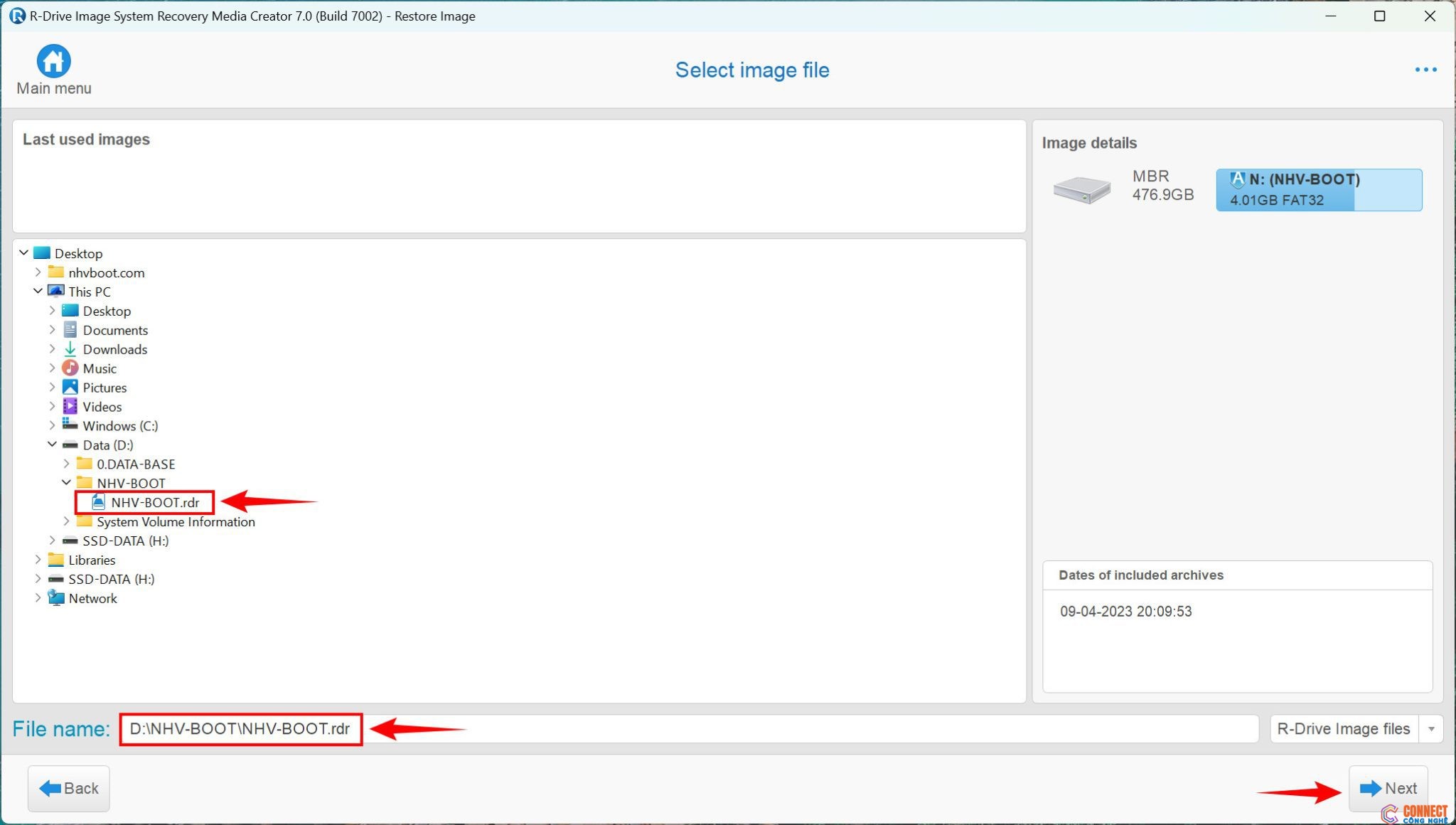Expand the Windows (C:) drive node

tap(52, 426)
